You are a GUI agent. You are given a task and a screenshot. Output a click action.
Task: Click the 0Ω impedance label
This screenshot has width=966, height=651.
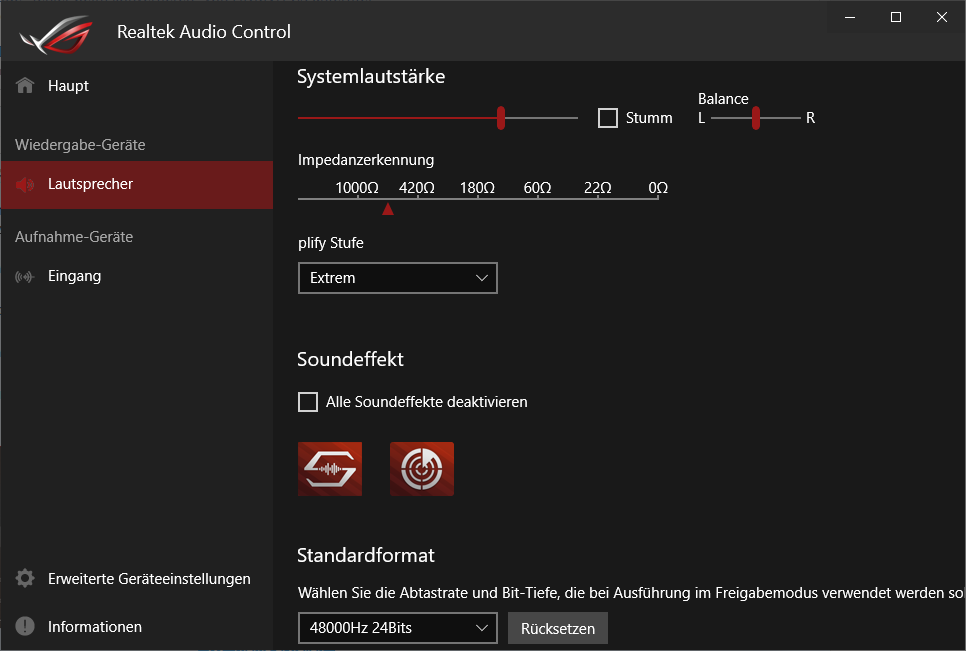tap(658, 188)
